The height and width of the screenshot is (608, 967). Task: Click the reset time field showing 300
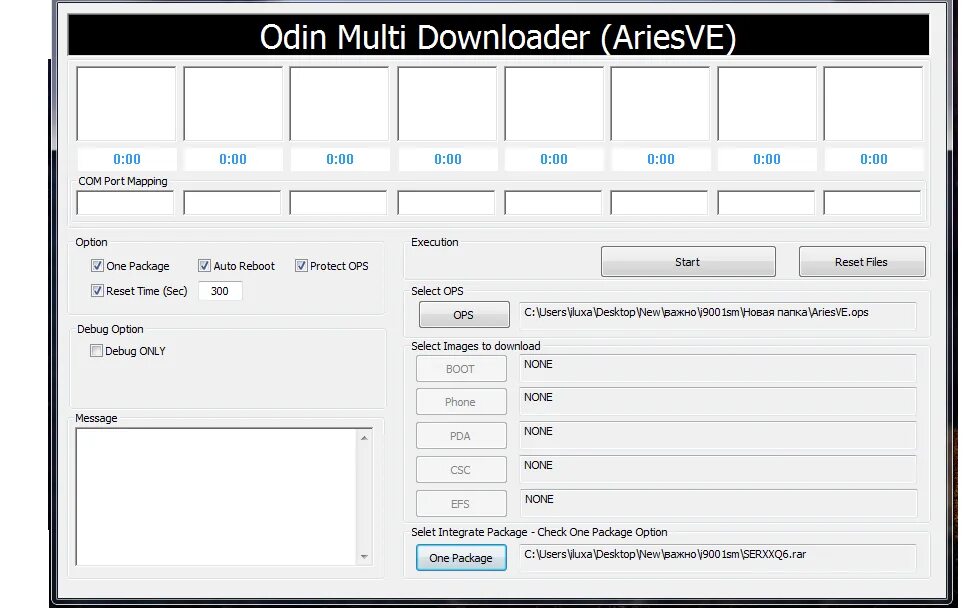[220, 291]
